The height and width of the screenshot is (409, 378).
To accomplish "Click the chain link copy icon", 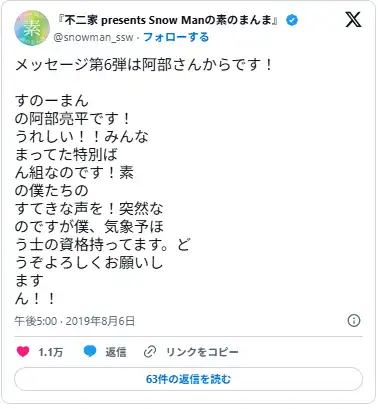I will point(150,352).
